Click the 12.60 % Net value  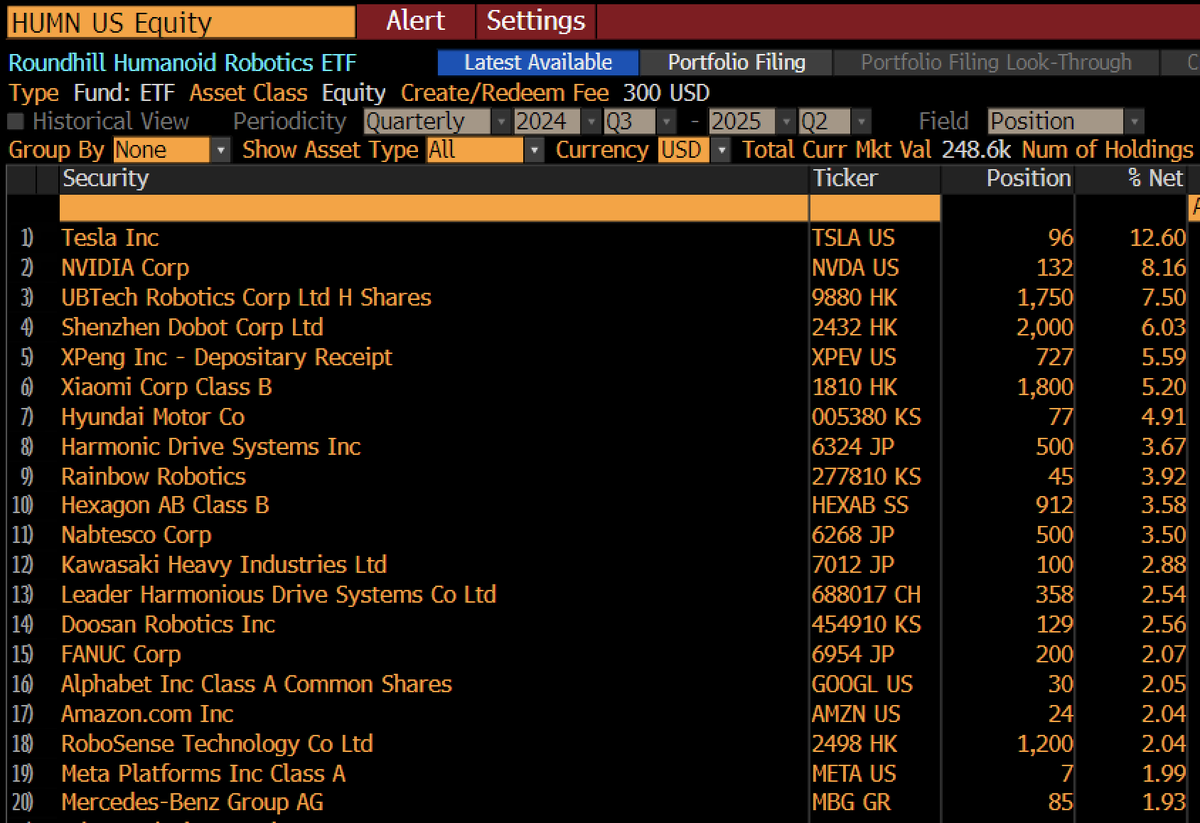[1158, 238]
